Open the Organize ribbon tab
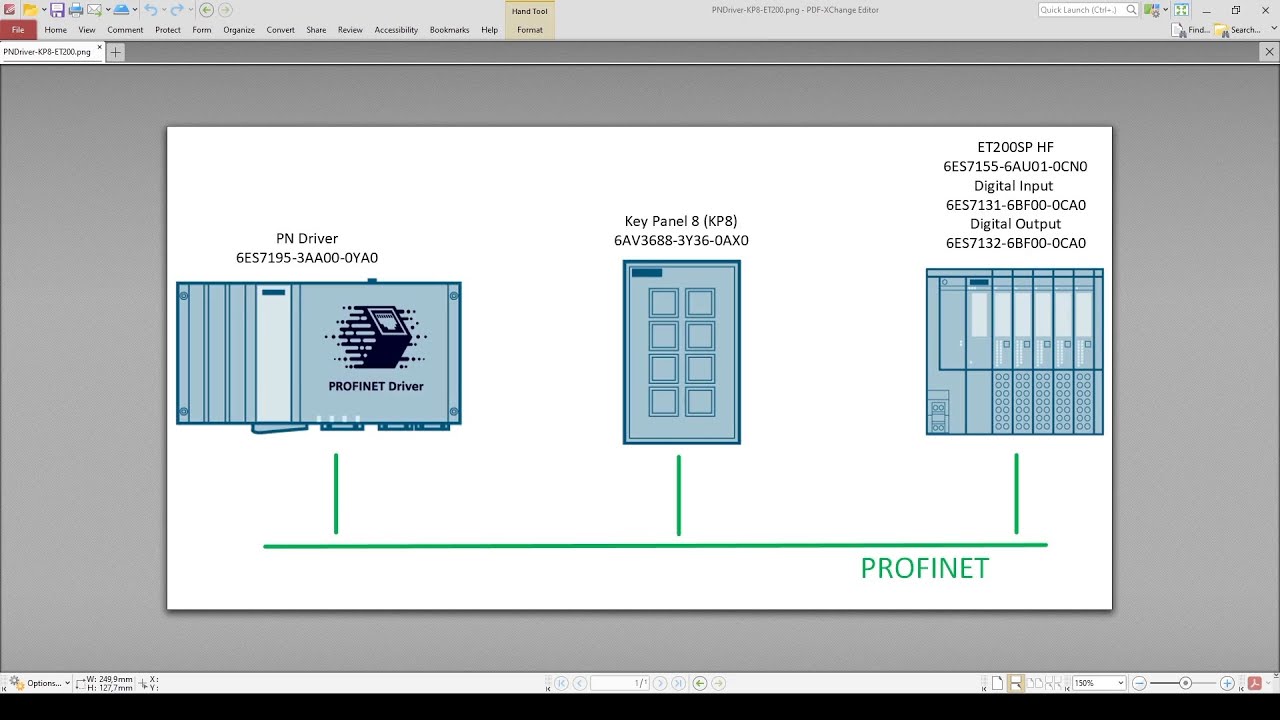1280x720 pixels. 239,30
